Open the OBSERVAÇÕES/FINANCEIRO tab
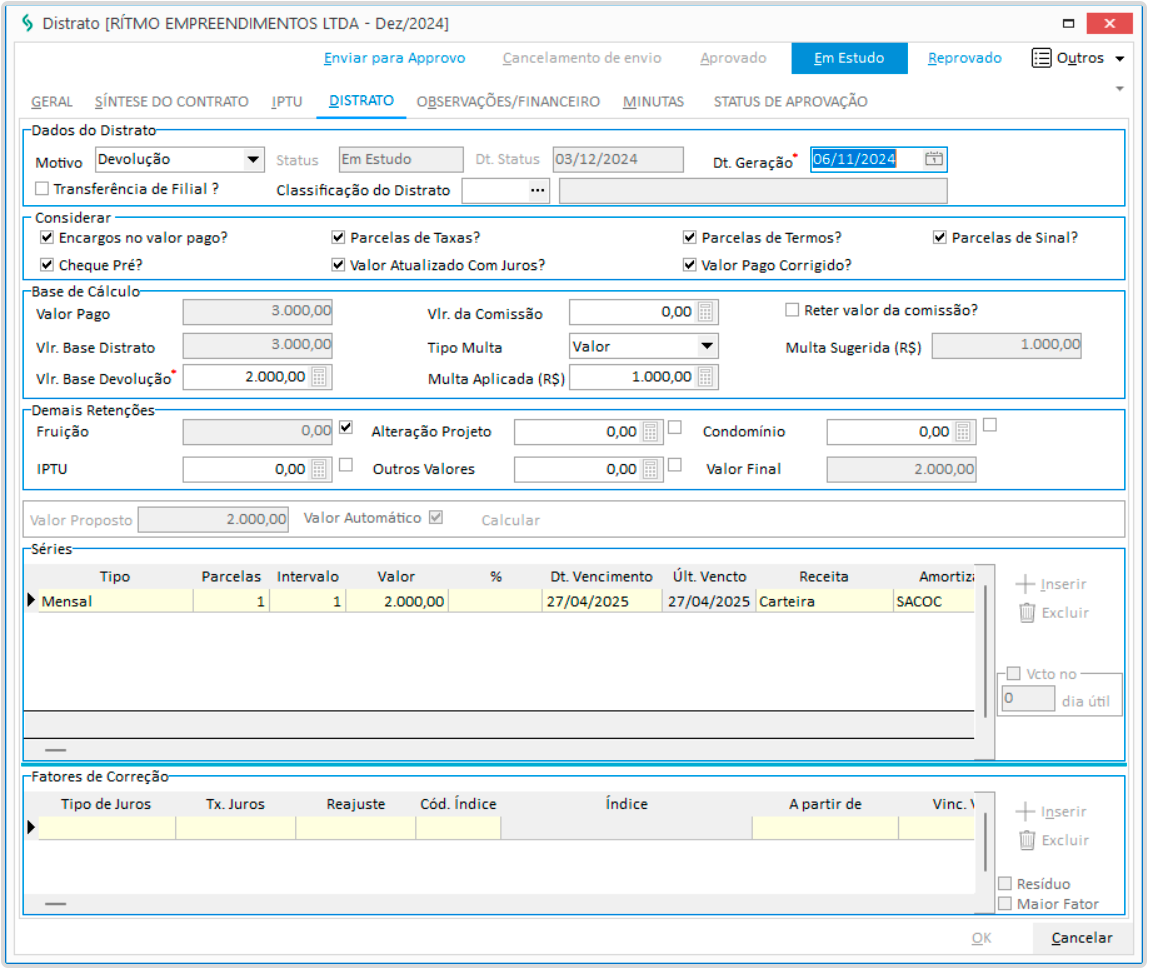1149x969 pixels. pos(508,101)
